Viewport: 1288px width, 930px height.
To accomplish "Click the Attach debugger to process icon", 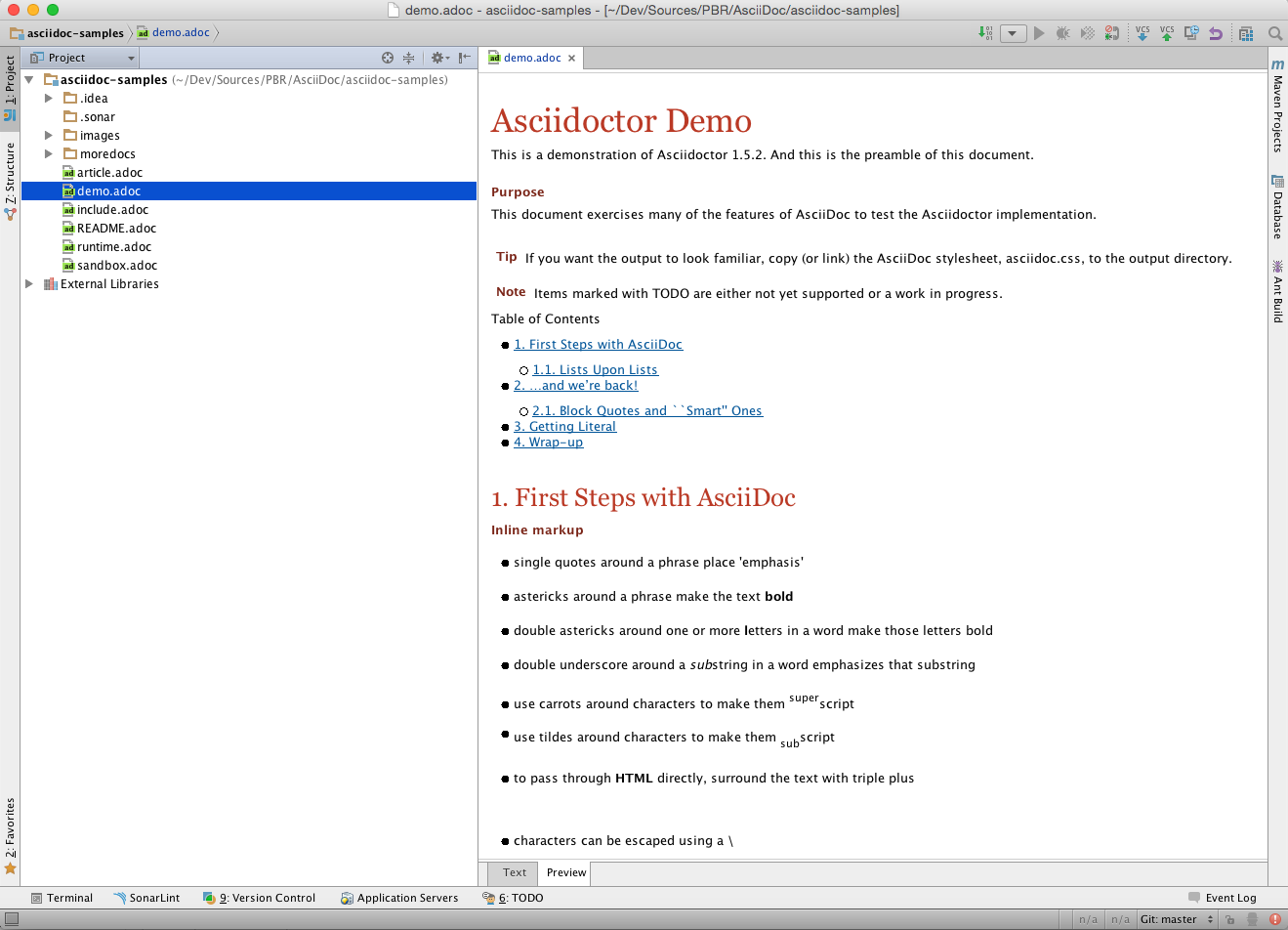I will click(1112, 33).
